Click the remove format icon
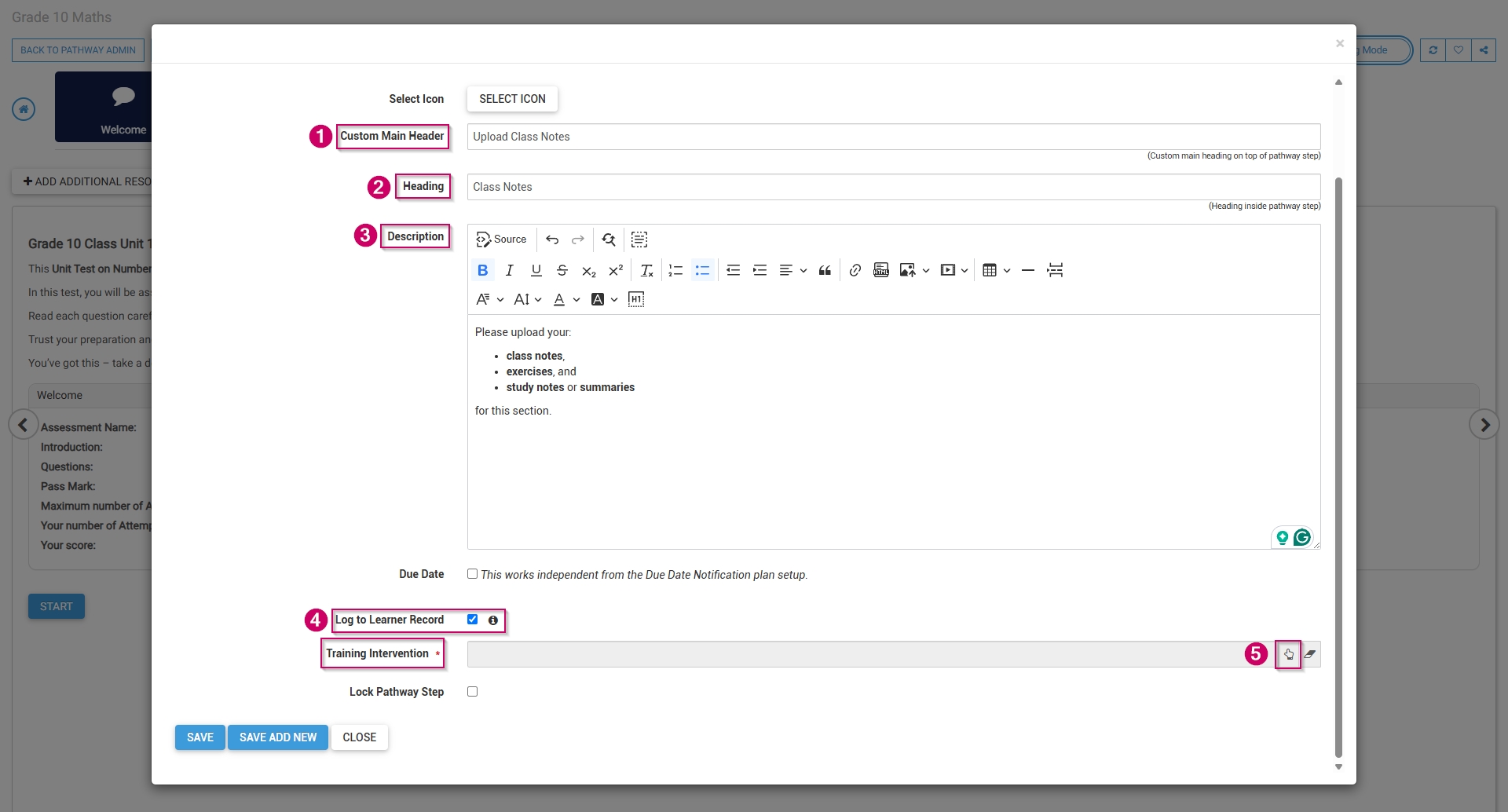 click(646, 270)
